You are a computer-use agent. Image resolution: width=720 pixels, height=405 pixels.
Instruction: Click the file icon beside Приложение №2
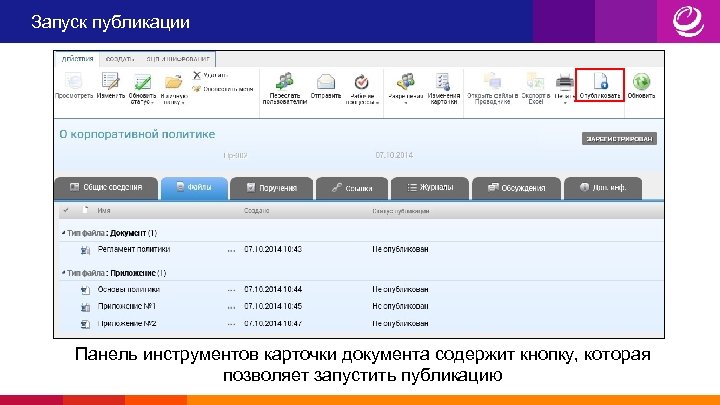85,324
